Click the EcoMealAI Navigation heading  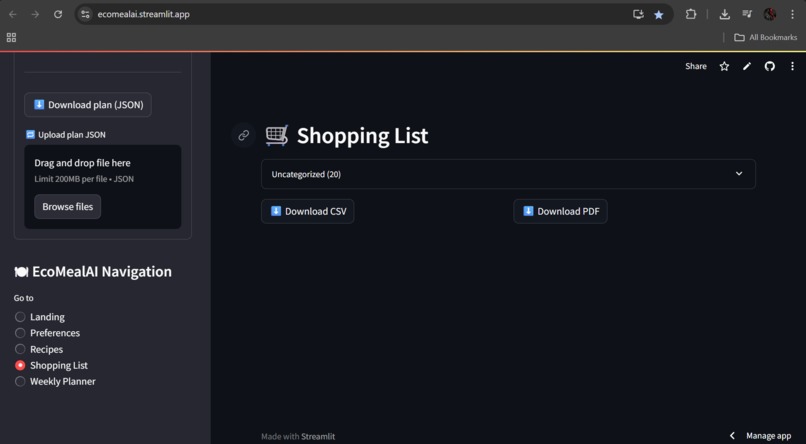93,271
